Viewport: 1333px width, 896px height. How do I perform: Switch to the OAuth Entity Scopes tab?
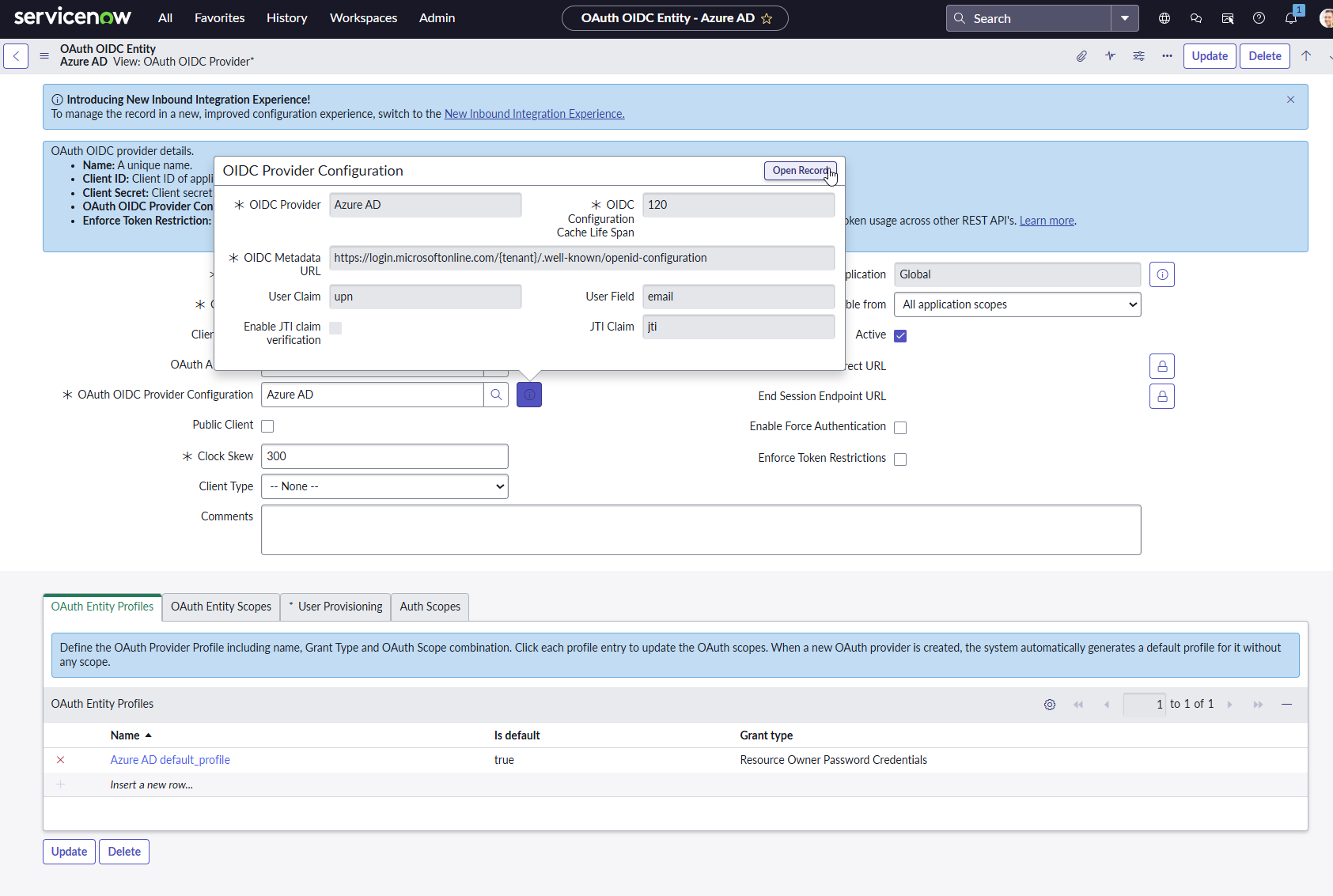point(221,607)
